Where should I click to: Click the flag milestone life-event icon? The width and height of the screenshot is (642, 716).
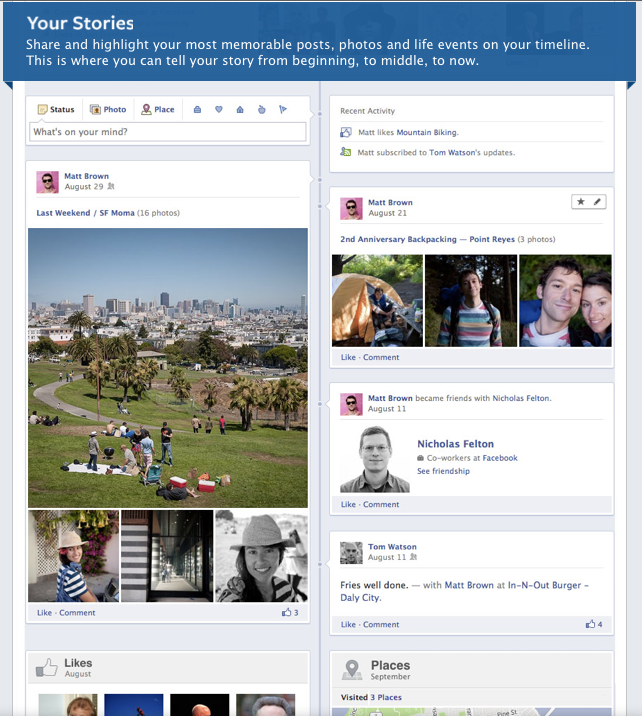283,110
